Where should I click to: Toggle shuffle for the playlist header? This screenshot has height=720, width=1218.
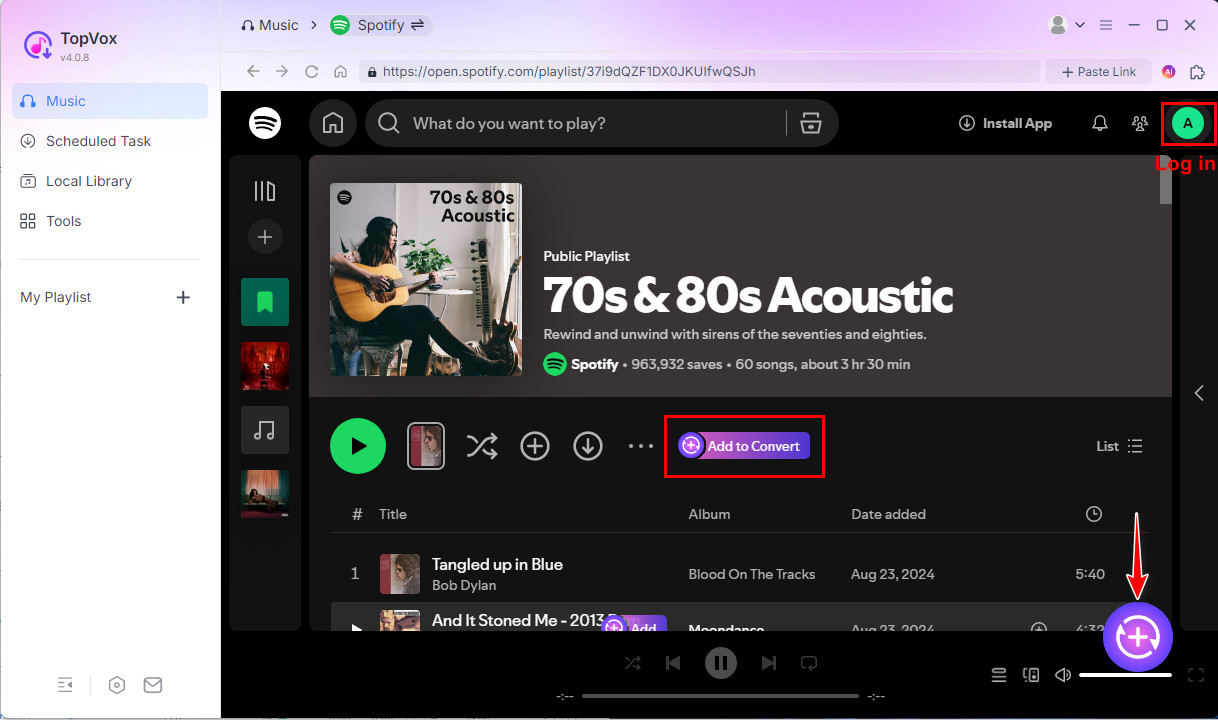(482, 446)
